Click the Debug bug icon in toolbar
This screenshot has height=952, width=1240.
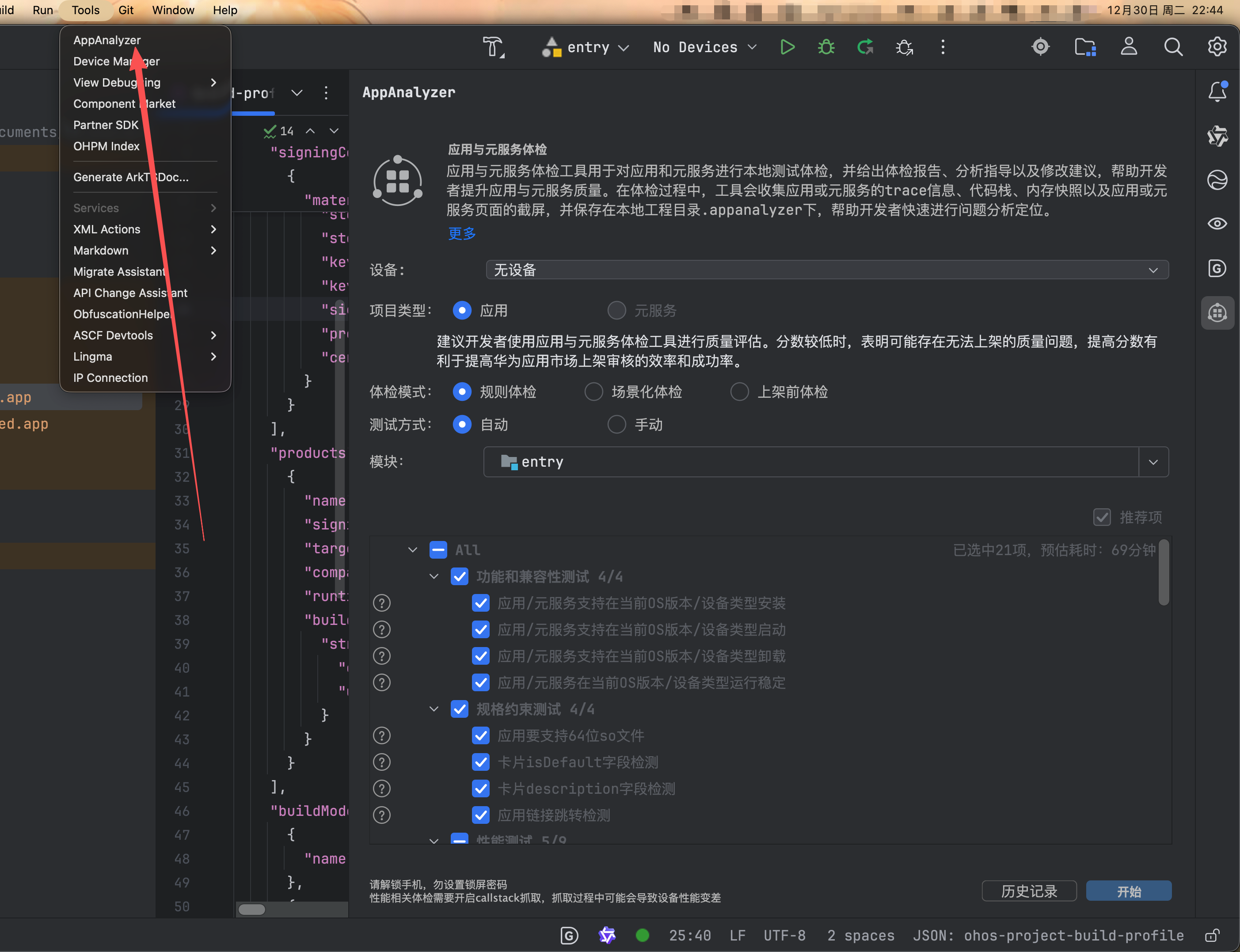click(826, 47)
